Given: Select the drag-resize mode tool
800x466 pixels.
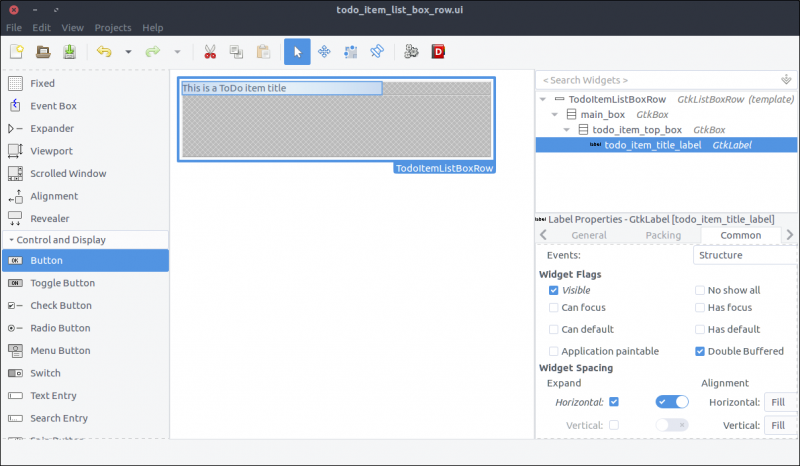Looking at the screenshot, I should pos(324,52).
